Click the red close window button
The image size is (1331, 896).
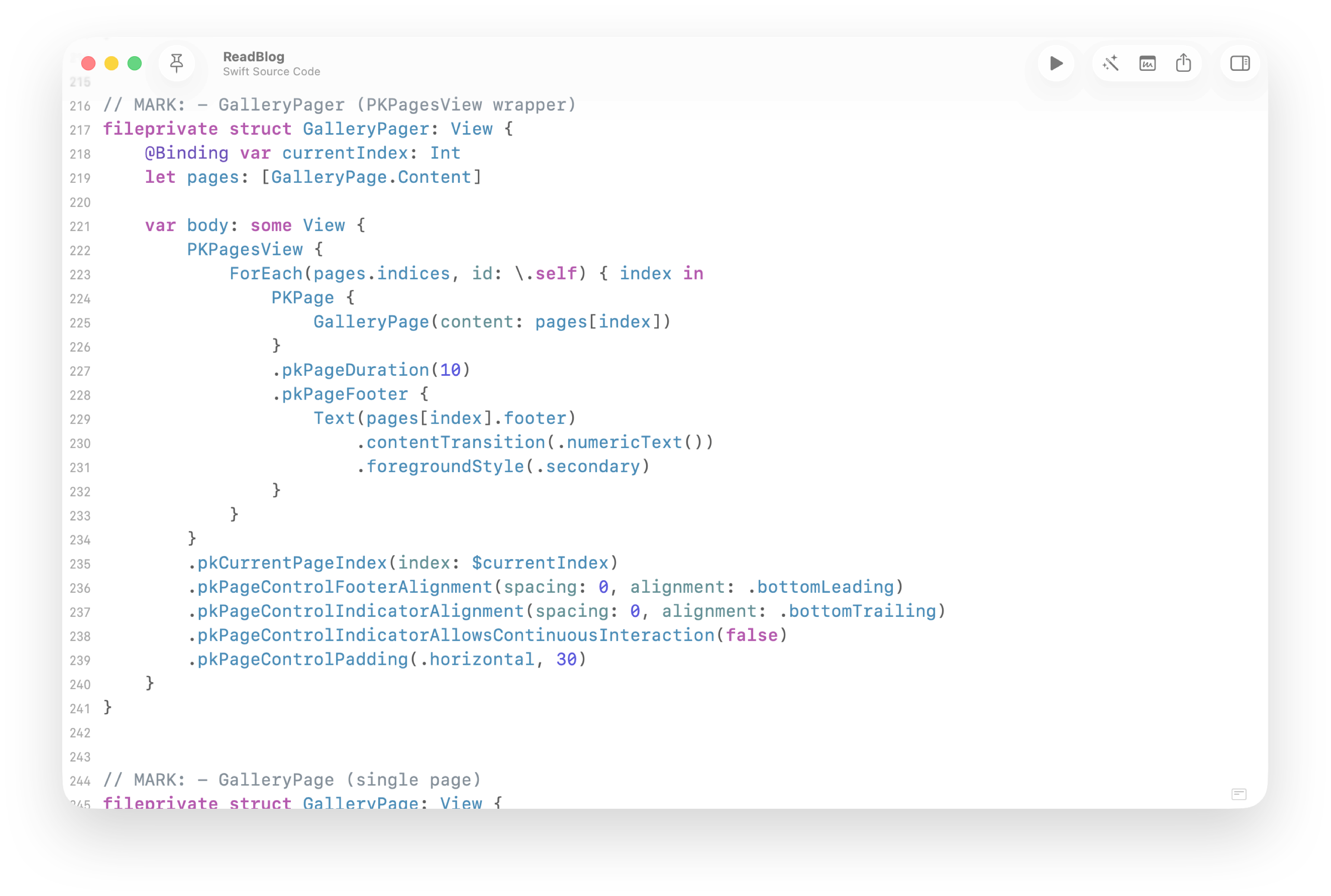(x=89, y=64)
